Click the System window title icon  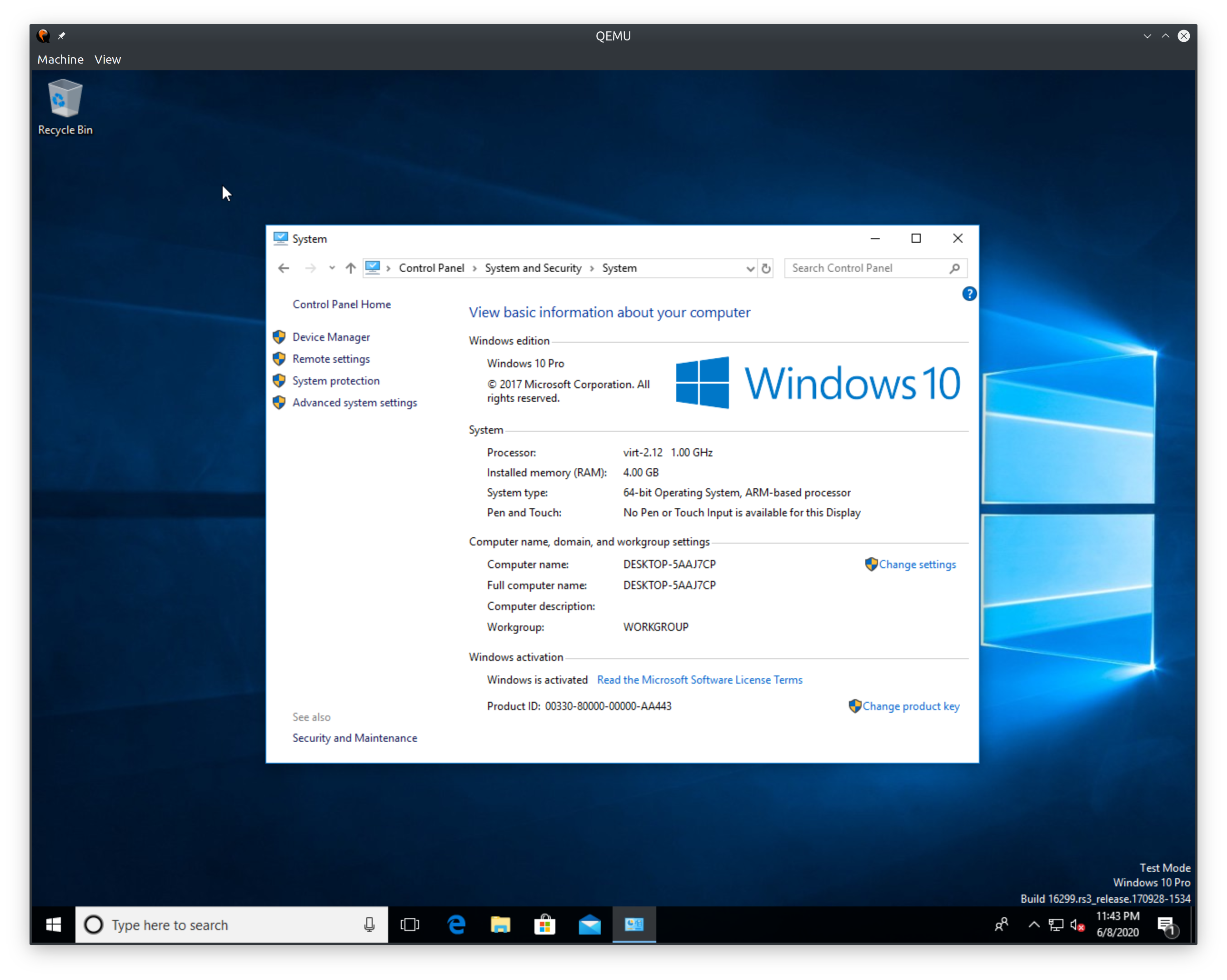(x=280, y=239)
